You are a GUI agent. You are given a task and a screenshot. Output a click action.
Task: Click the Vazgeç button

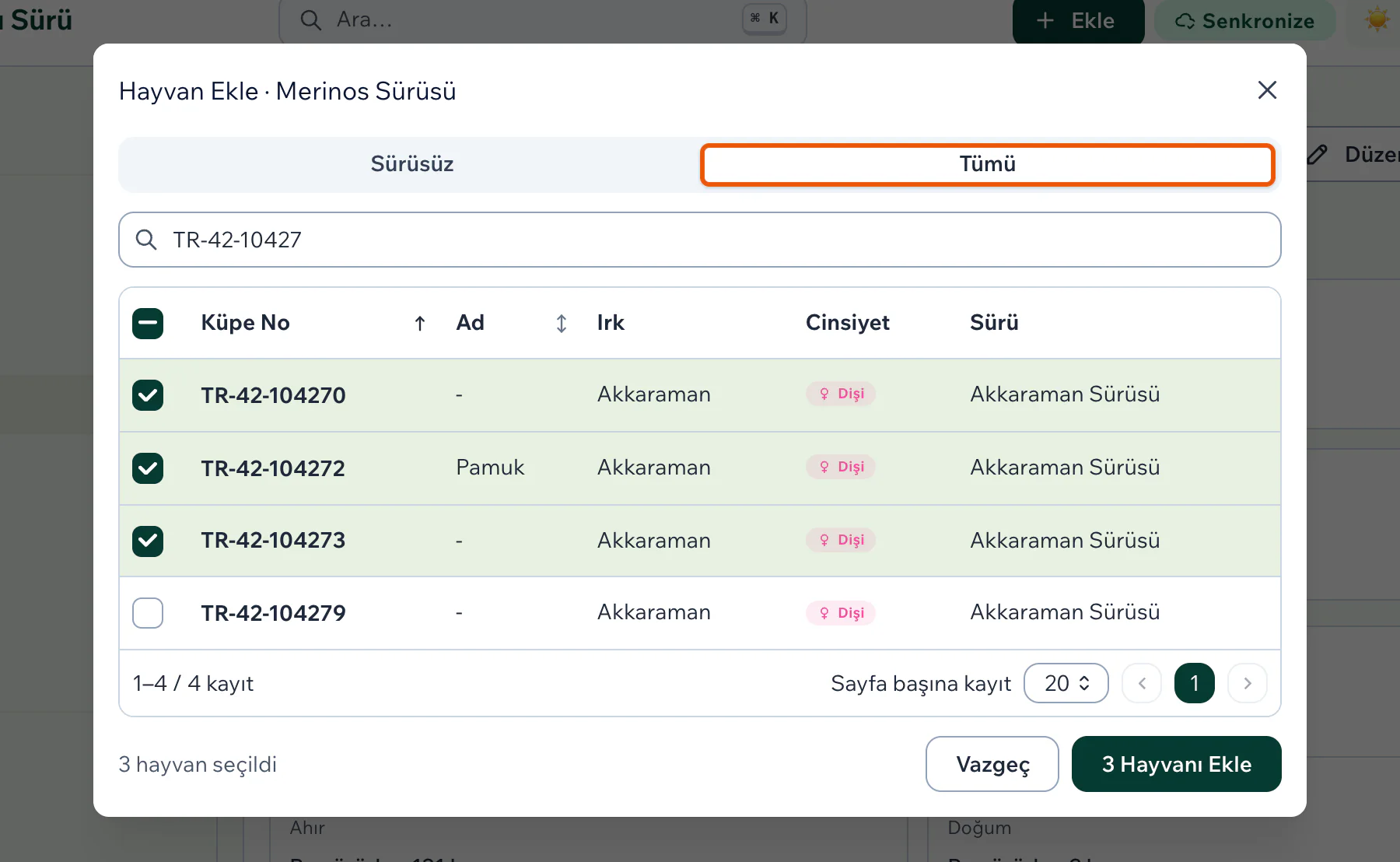pyautogui.click(x=992, y=764)
